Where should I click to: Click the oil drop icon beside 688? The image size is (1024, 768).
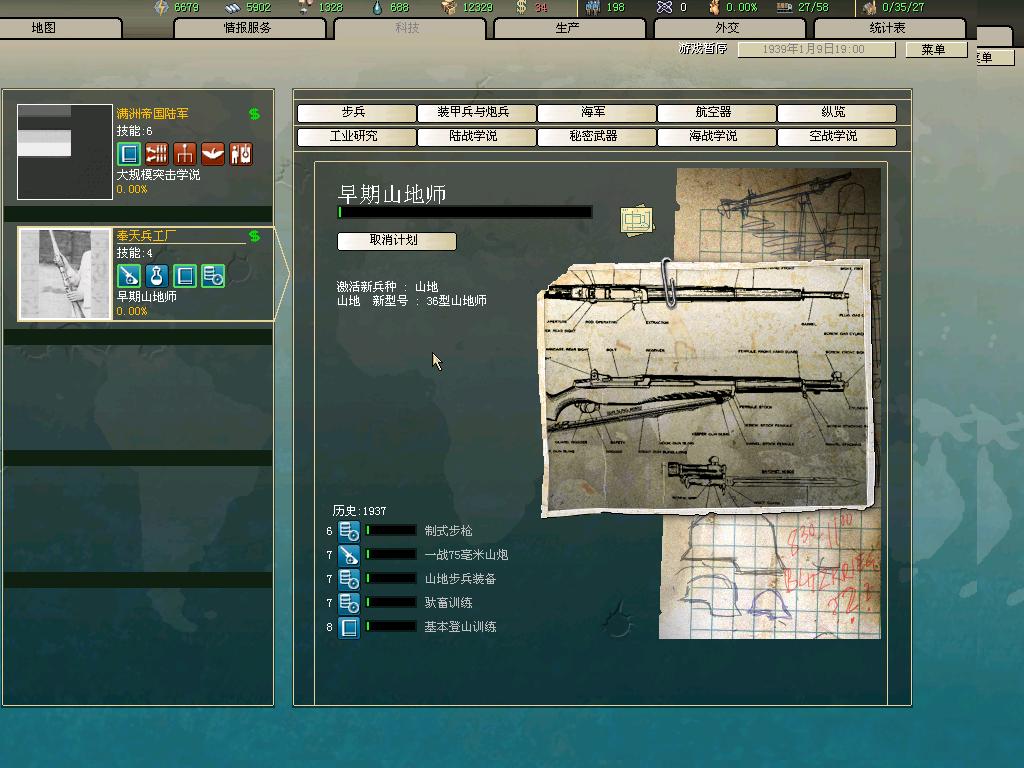coord(378,7)
